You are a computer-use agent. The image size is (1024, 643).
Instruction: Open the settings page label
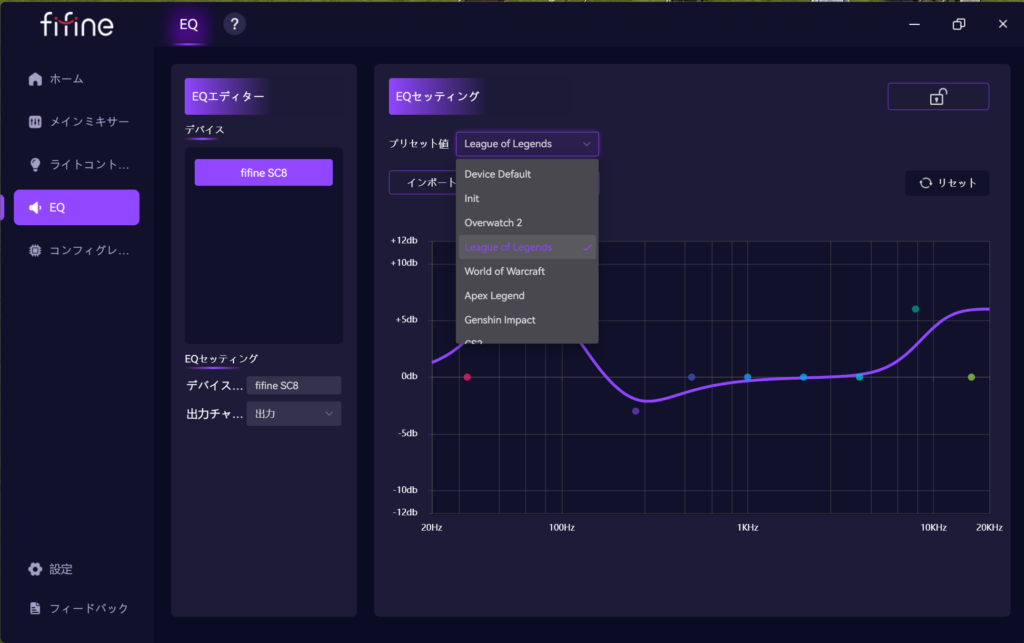click(x=61, y=569)
